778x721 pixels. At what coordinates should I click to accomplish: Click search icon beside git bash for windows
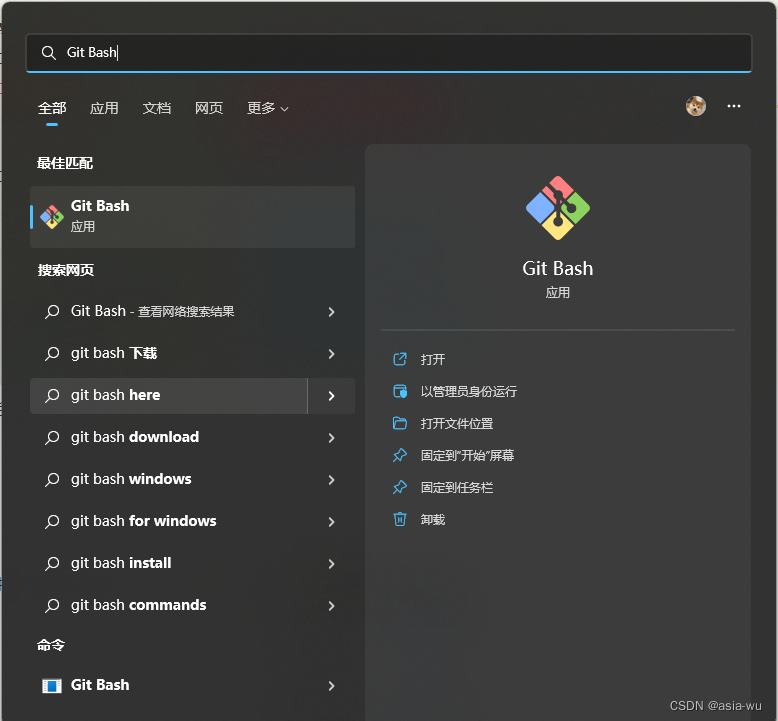click(x=52, y=522)
